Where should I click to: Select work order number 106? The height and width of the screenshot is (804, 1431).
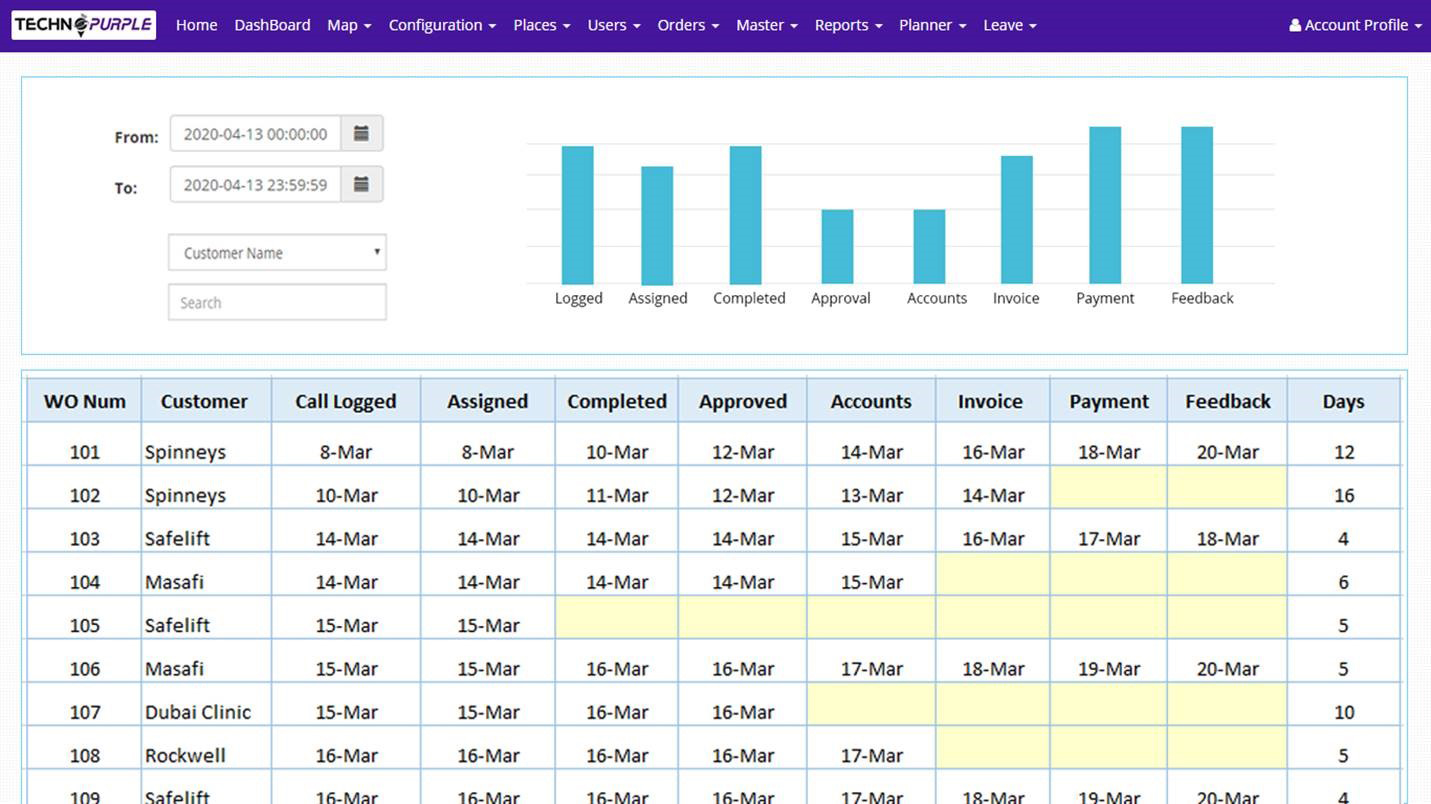point(85,668)
